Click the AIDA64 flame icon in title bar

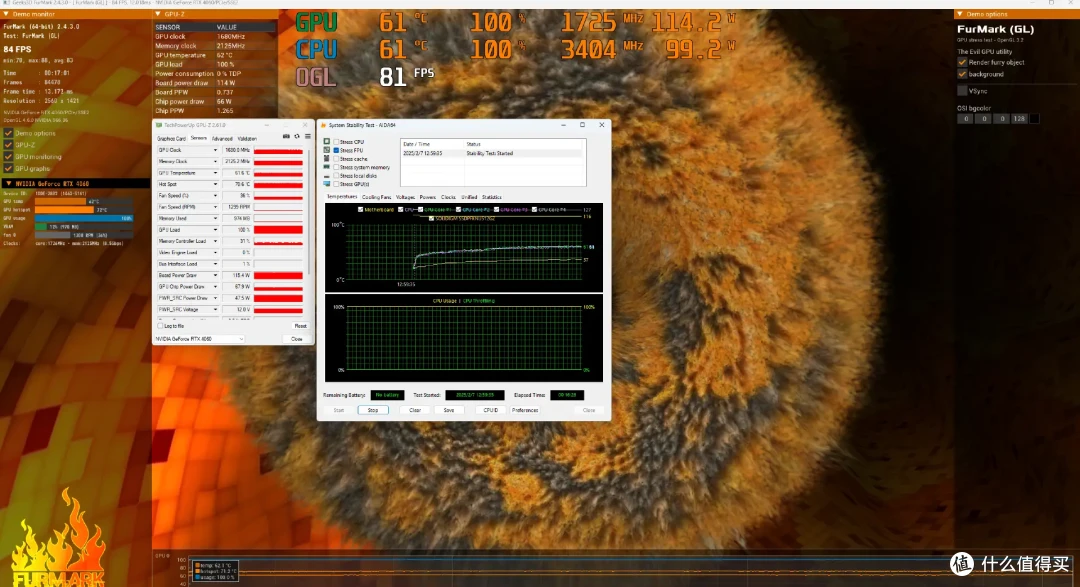pyautogui.click(x=324, y=125)
